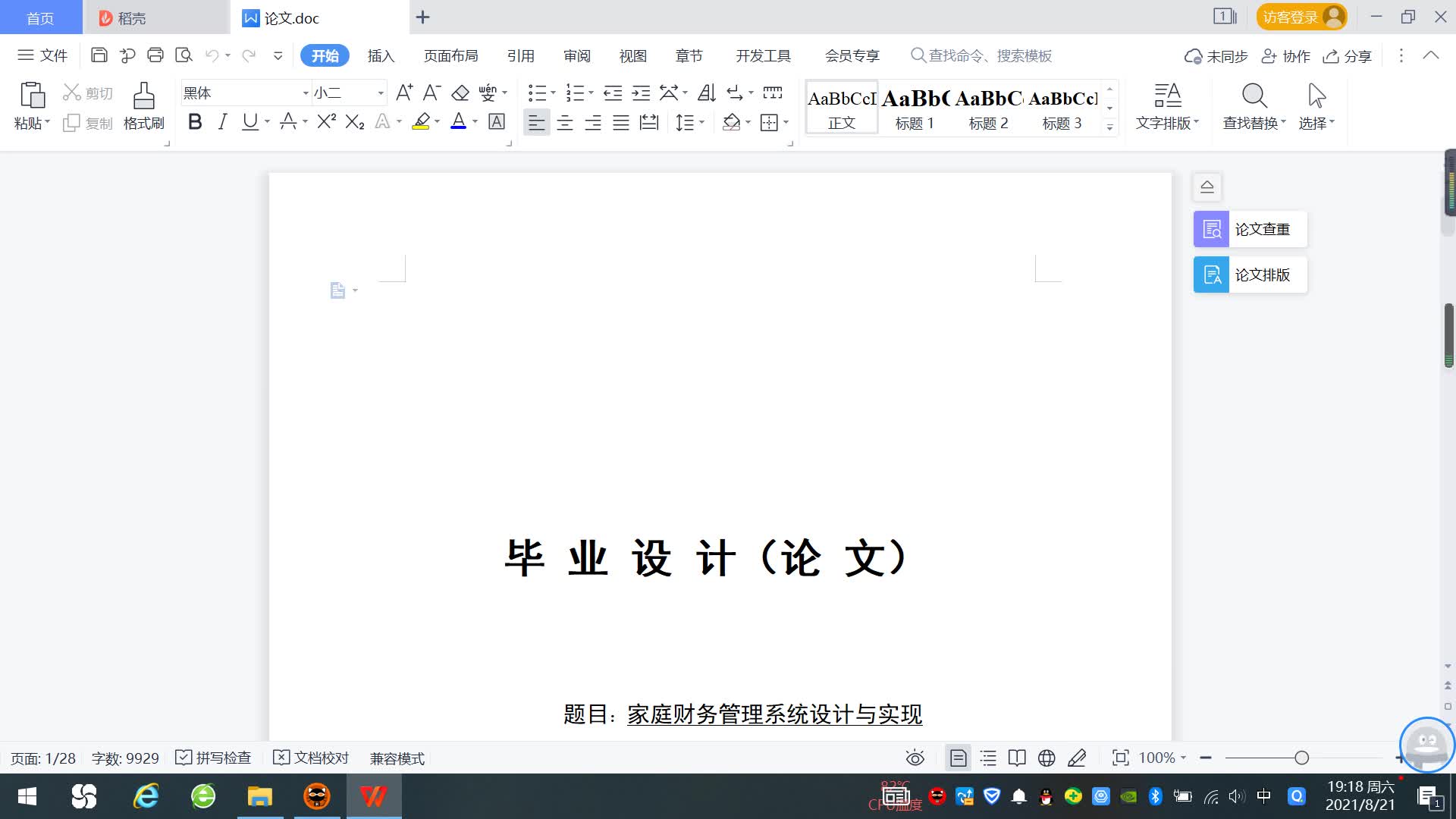Expand the font name dropdown 黑体
The width and height of the screenshot is (1456, 819).
coord(306,93)
